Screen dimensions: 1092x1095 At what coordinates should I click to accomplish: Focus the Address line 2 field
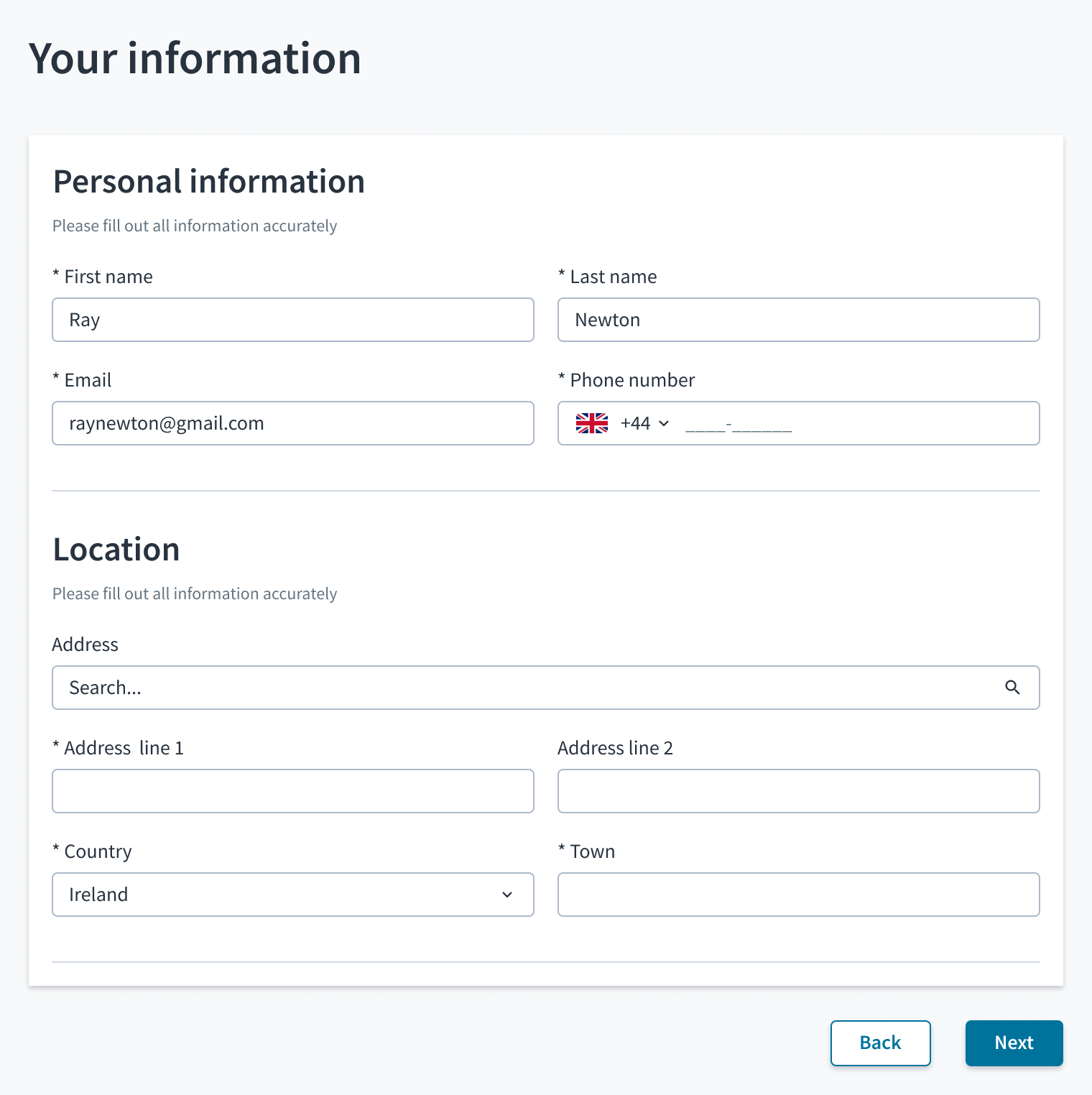(799, 791)
